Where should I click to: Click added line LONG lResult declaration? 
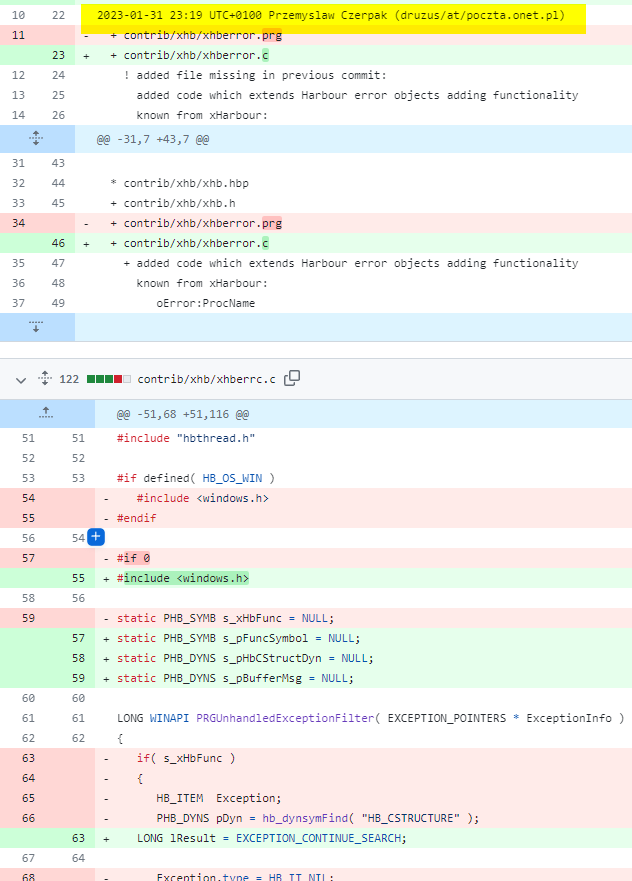(x=271, y=838)
